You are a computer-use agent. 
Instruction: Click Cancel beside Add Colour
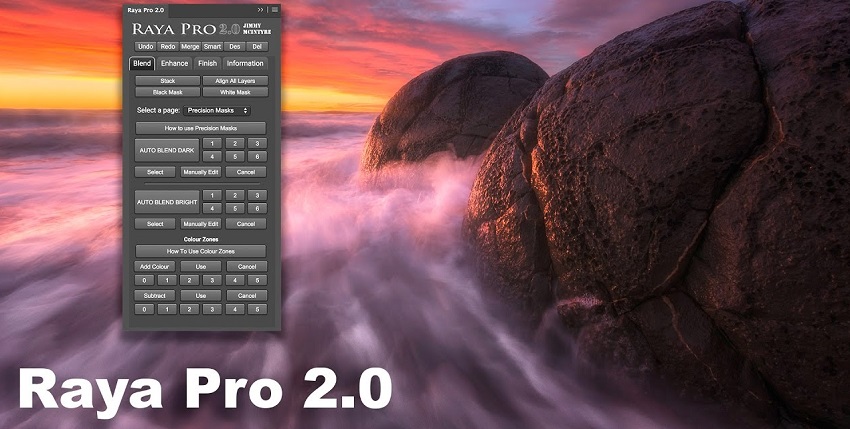(x=247, y=266)
